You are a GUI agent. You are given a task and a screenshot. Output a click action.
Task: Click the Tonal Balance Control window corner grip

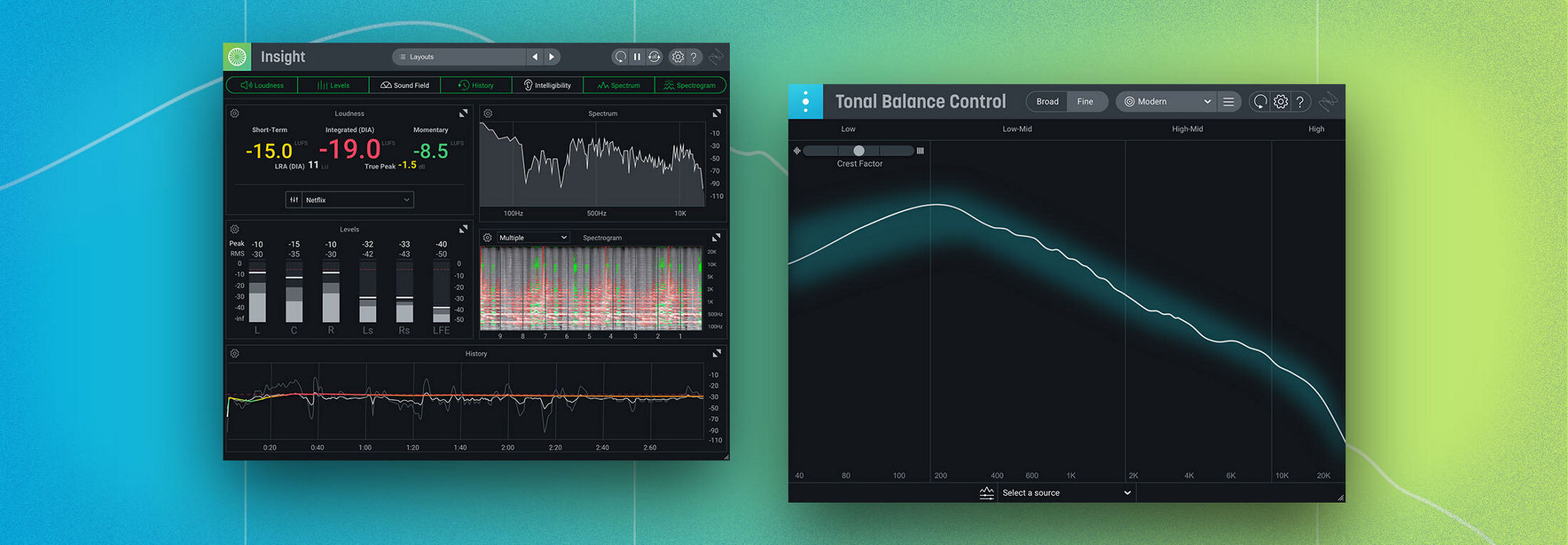point(1341,497)
